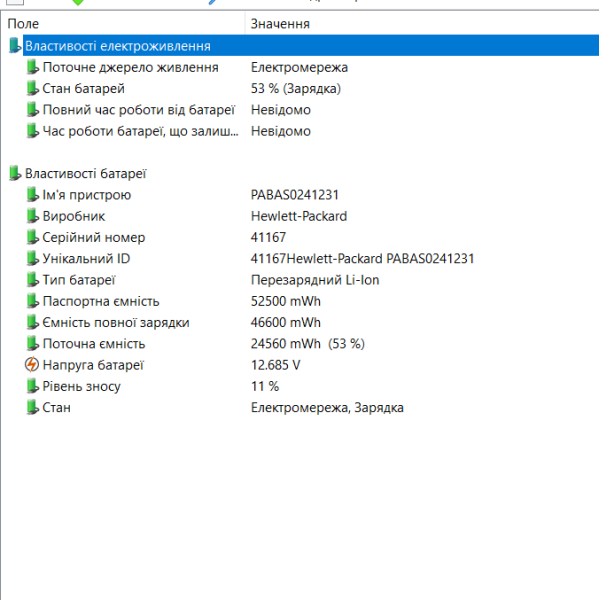This screenshot has width=600, height=600.
Task: Select the Унікальний ID row label
Action: (x=86, y=259)
